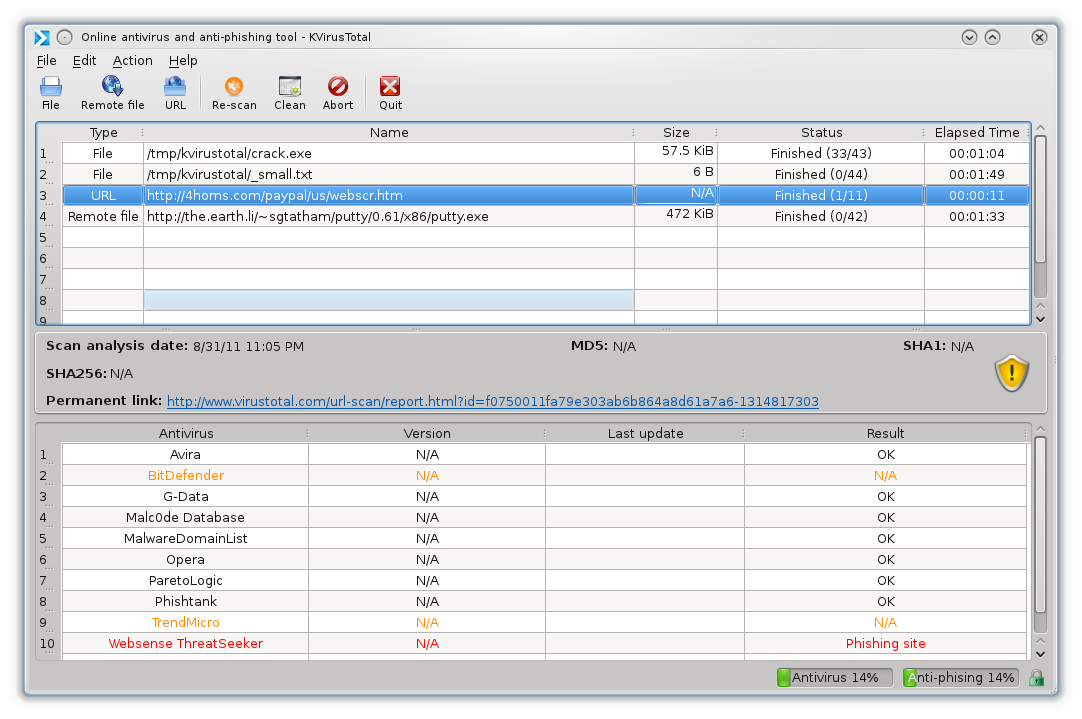Click the Version column header
Screen dimensions: 1082x719
click(x=427, y=433)
